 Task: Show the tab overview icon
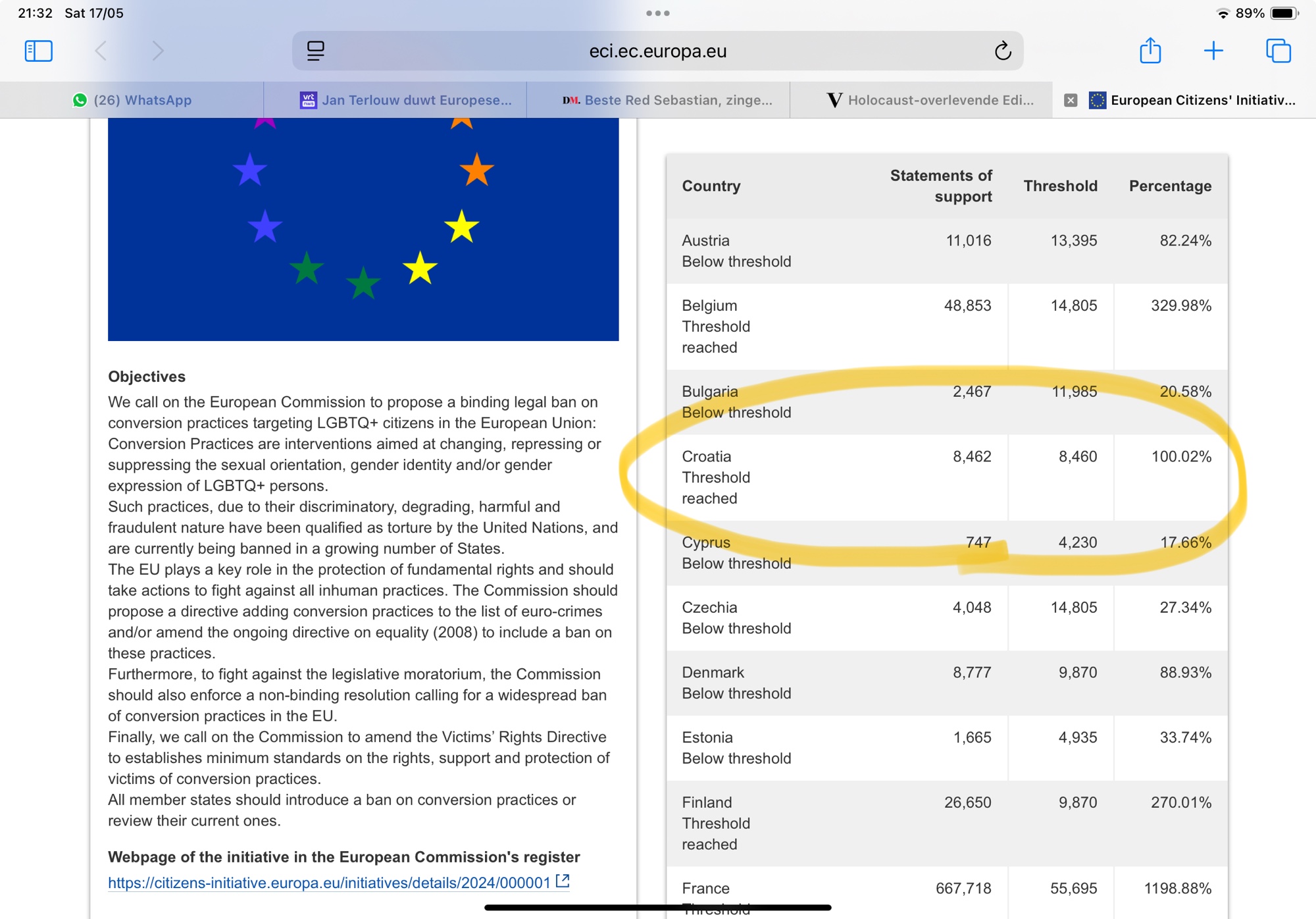click(x=1278, y=51)
